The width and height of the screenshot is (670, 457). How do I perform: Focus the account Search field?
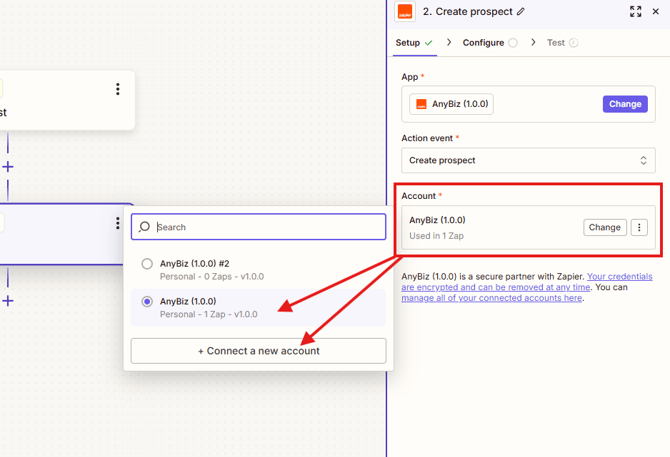point(259,227)
